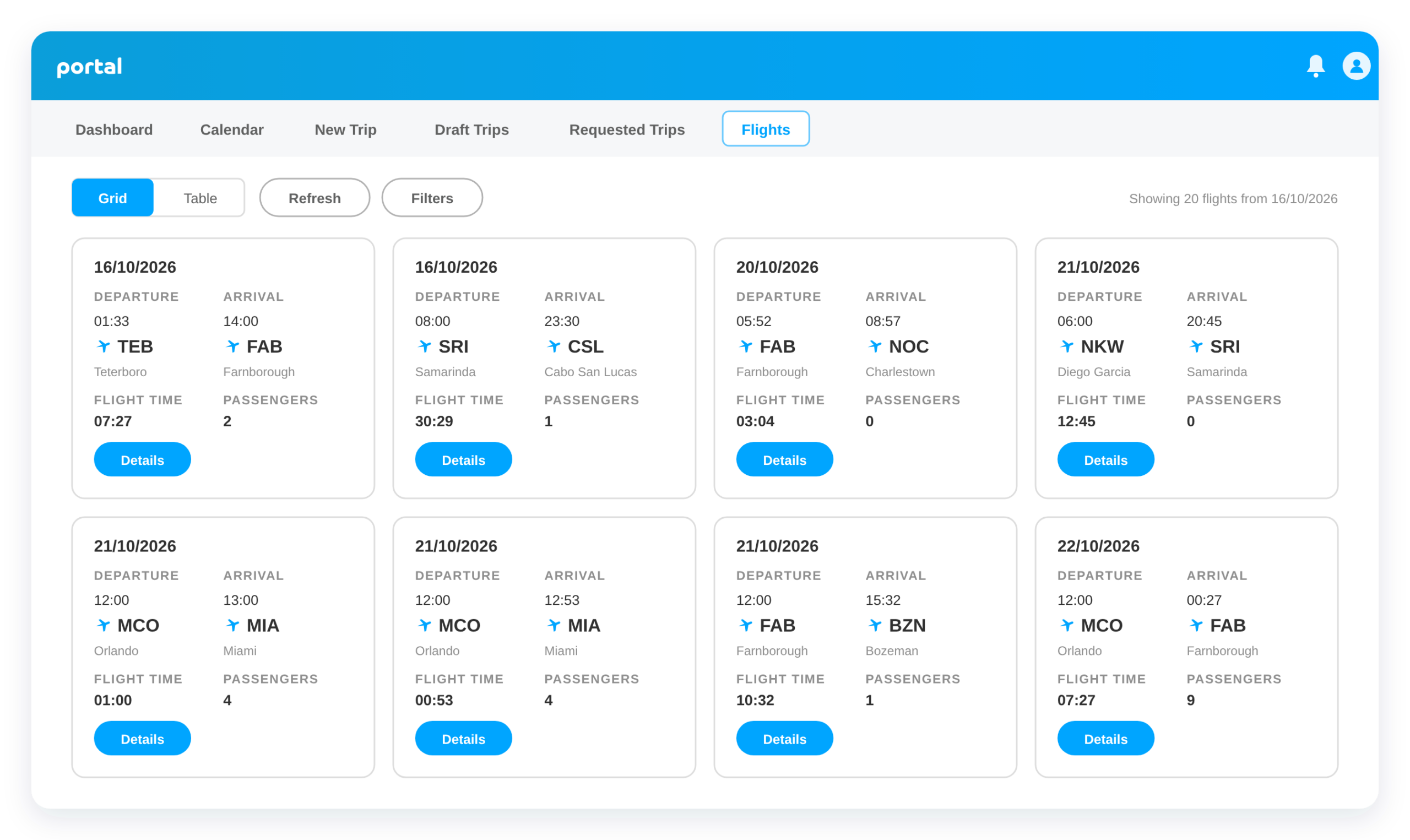Click the 20/10/2026 flight date heading
Screen dimensions: 1410x840
(777, 267)
